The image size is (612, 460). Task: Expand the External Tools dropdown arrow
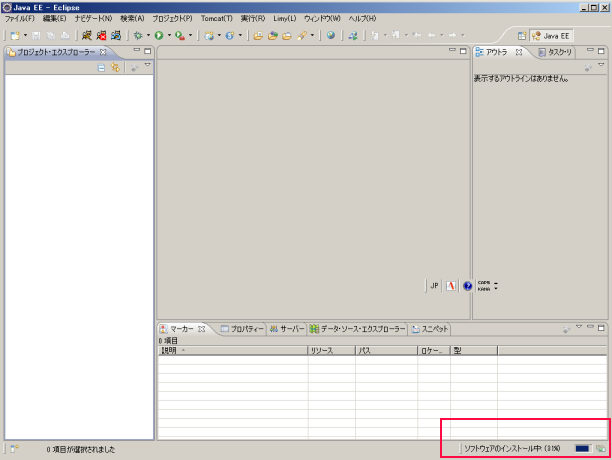(190, 36)
